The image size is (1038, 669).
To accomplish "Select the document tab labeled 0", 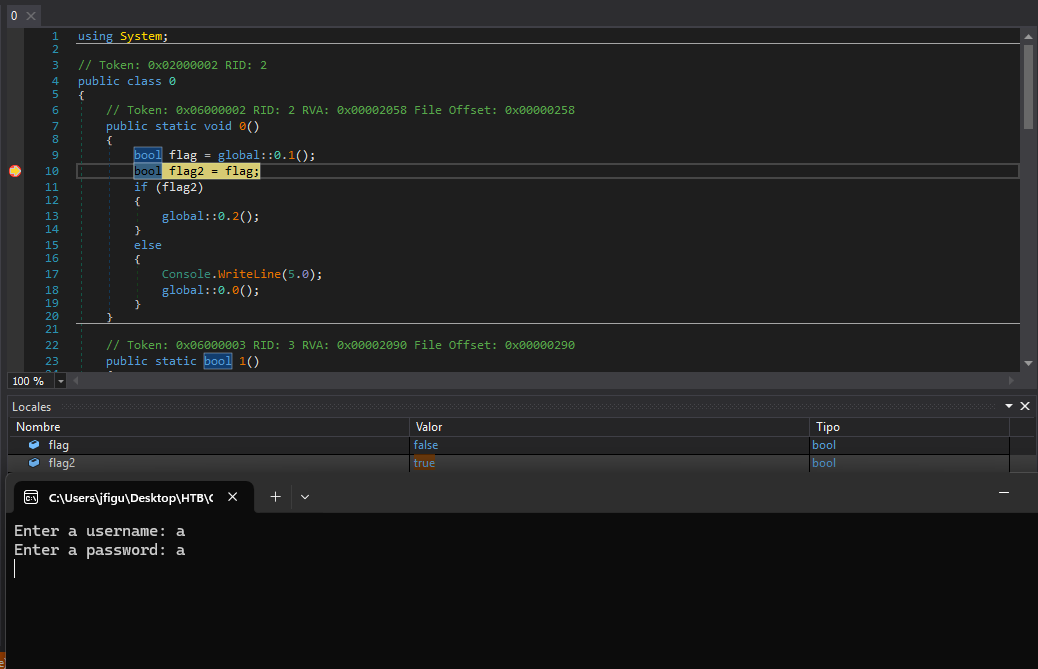I will tap(13, 15).
